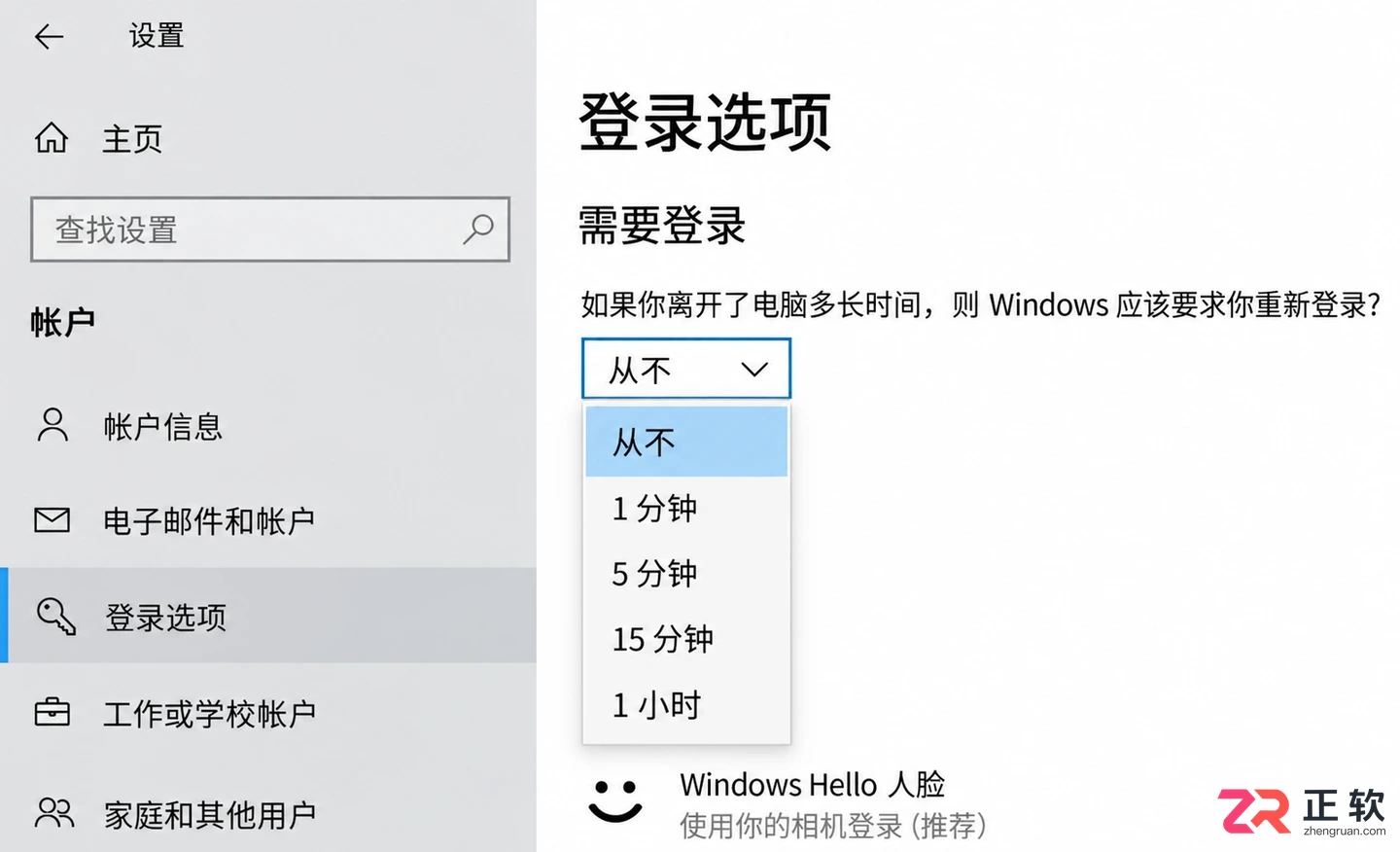Viewport: 1400px width, 852px height.
Task: Choose 1 分钟 from the dropdown list
Action: pyautogui.click(x=686, y=508)
